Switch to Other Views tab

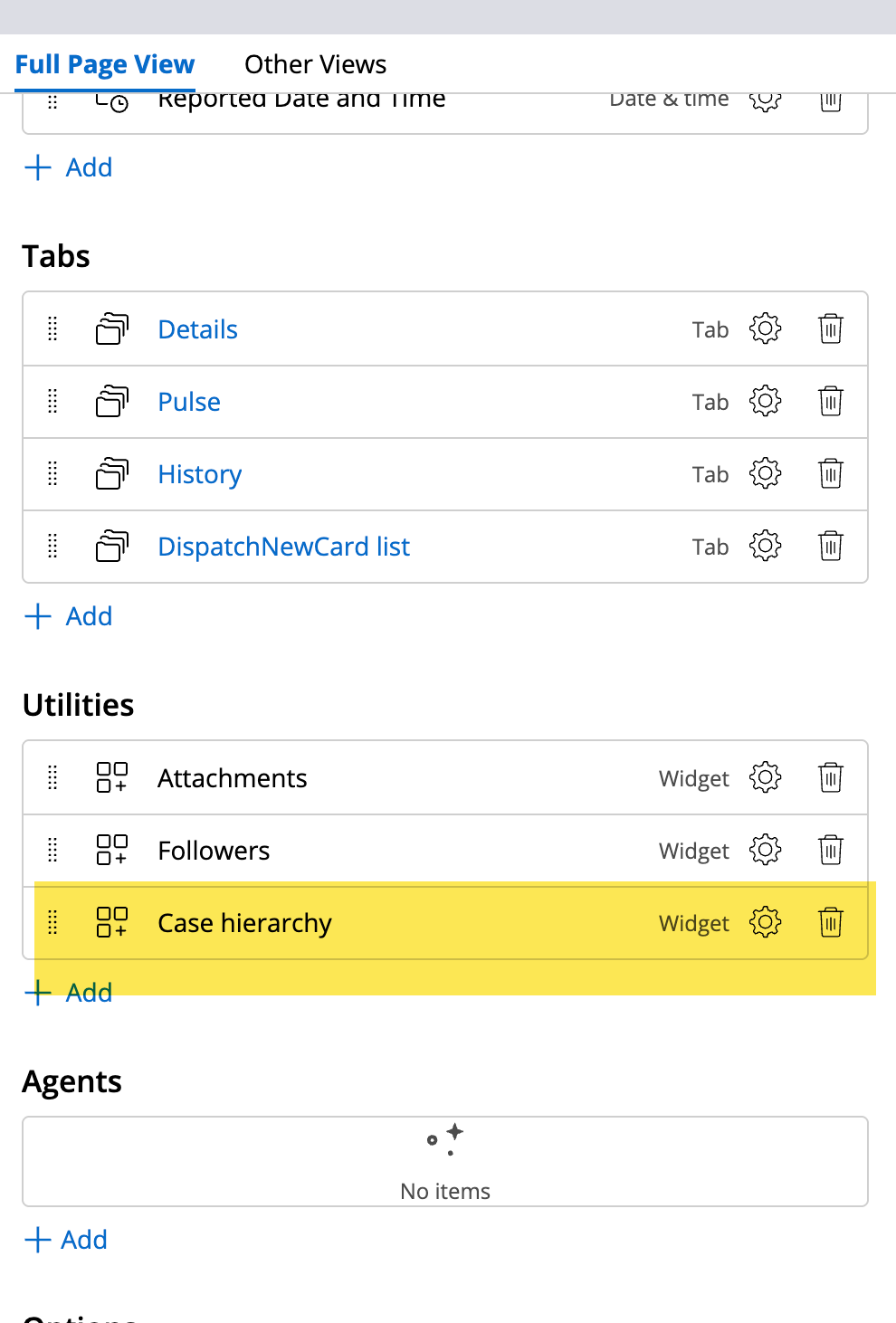[315, 64]
